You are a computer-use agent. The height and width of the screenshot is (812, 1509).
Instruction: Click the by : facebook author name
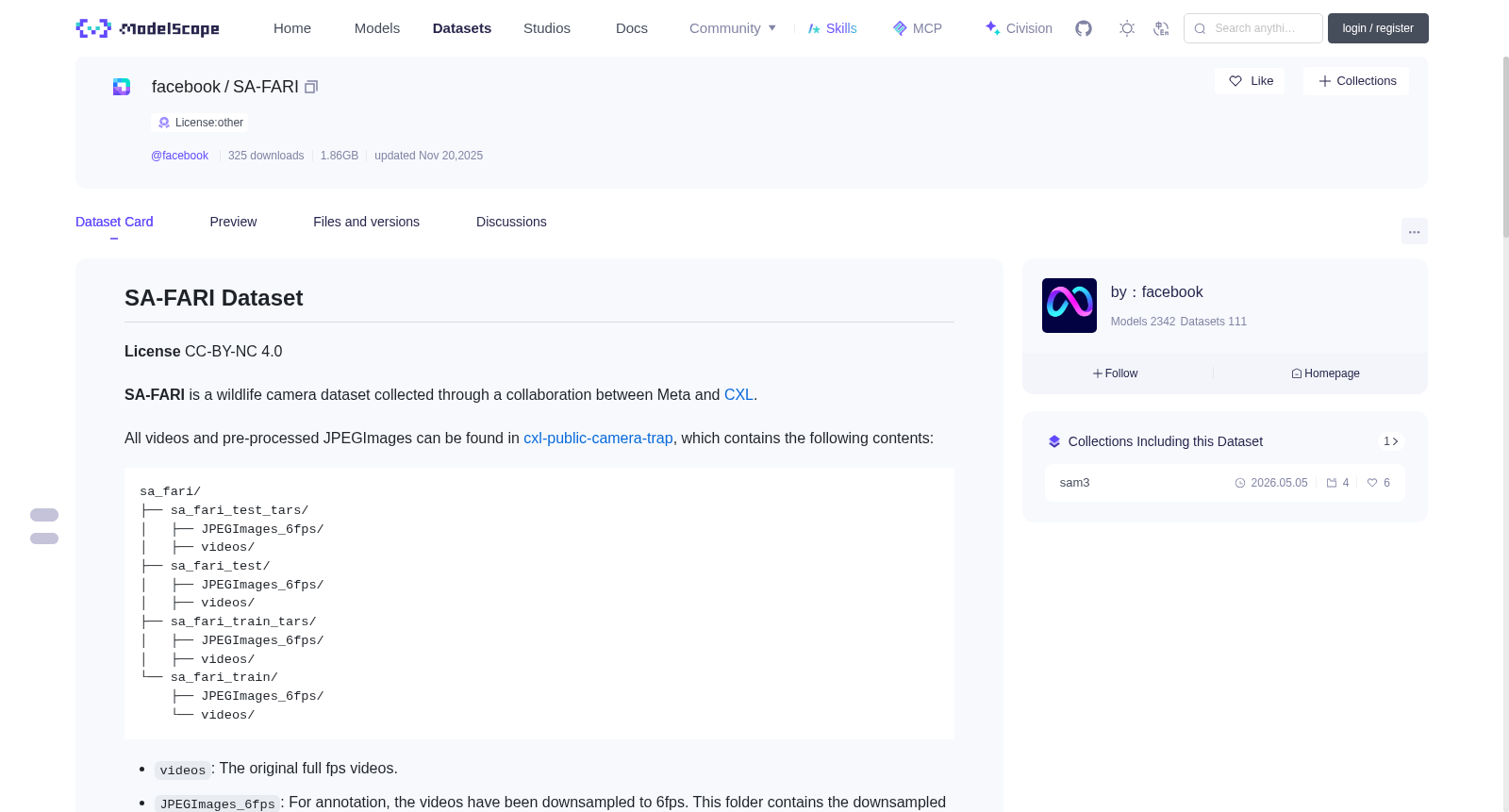[1156, 292]
